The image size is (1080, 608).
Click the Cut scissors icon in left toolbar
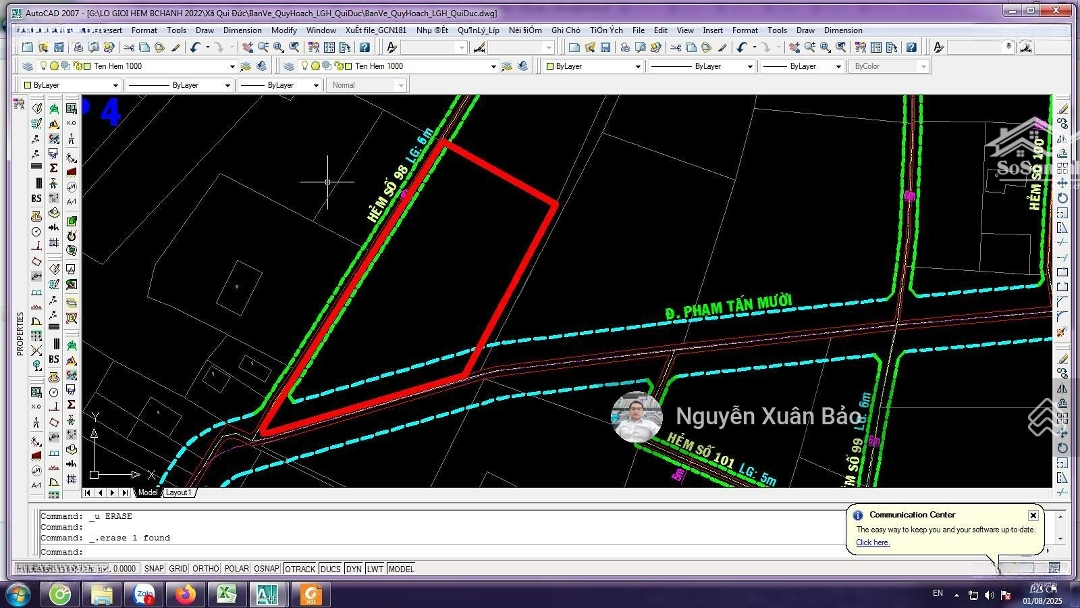point(129,47)
